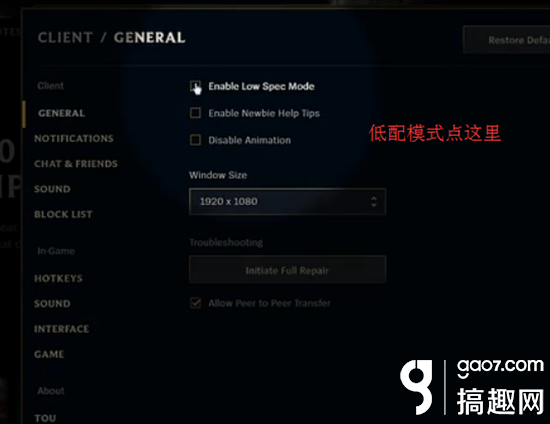Viewport: 550px width, 424px height.
Task: Check the Disable Animation box
Action: tap(195, 140)
